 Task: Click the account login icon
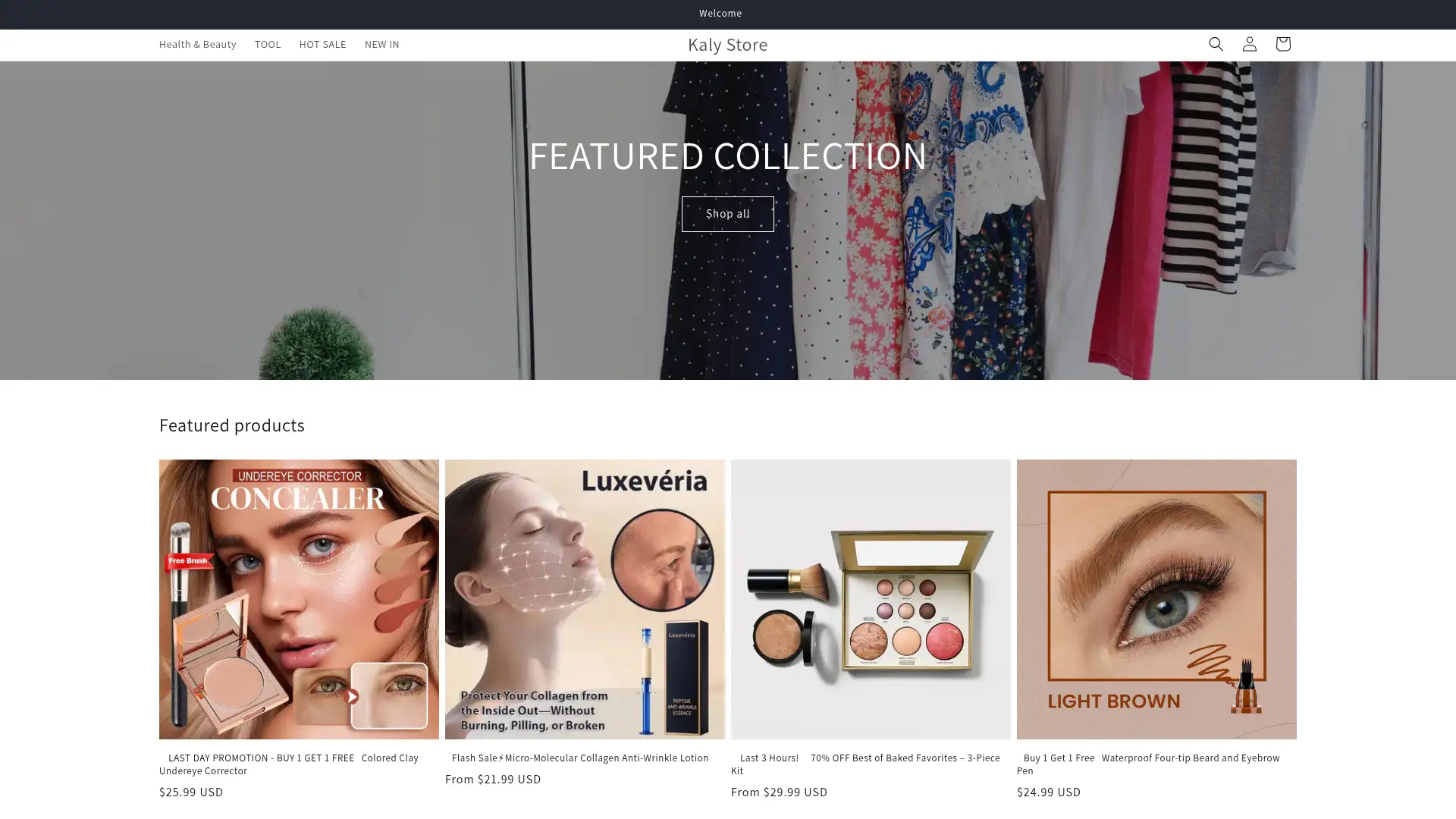pos(1249,44)
